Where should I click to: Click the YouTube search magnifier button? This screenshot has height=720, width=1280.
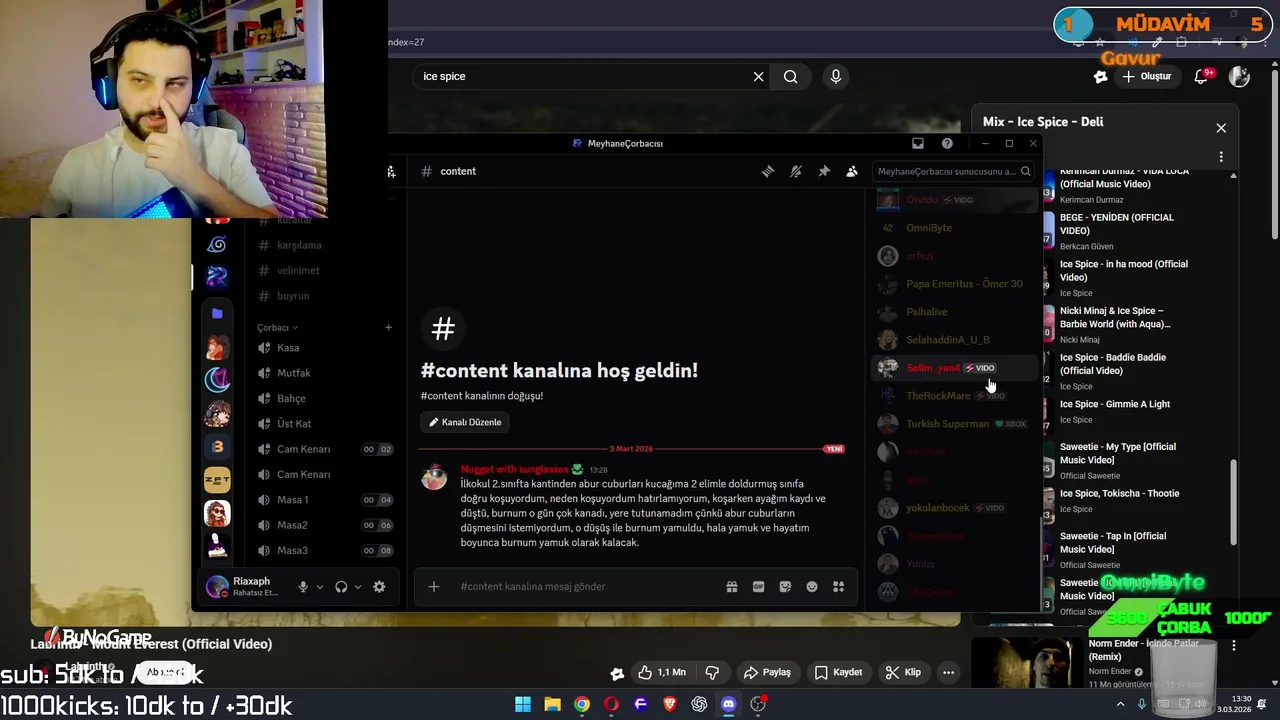pyautogui.click(x=791, y=76)
